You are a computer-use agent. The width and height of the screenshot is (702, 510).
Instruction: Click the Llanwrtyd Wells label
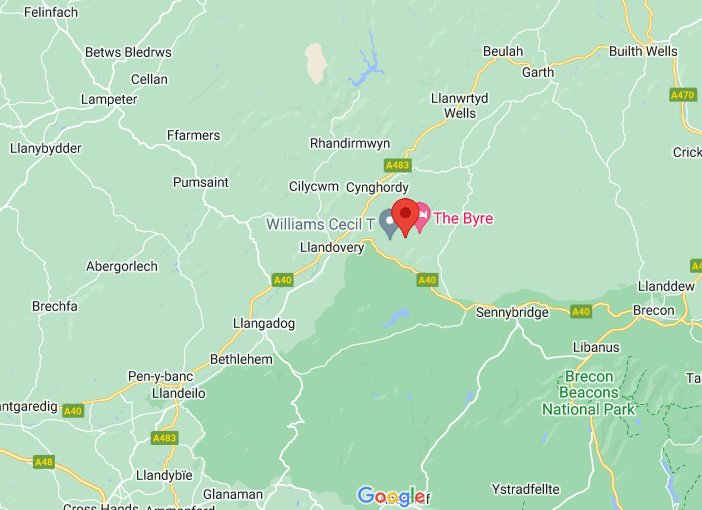pos(460,105)
